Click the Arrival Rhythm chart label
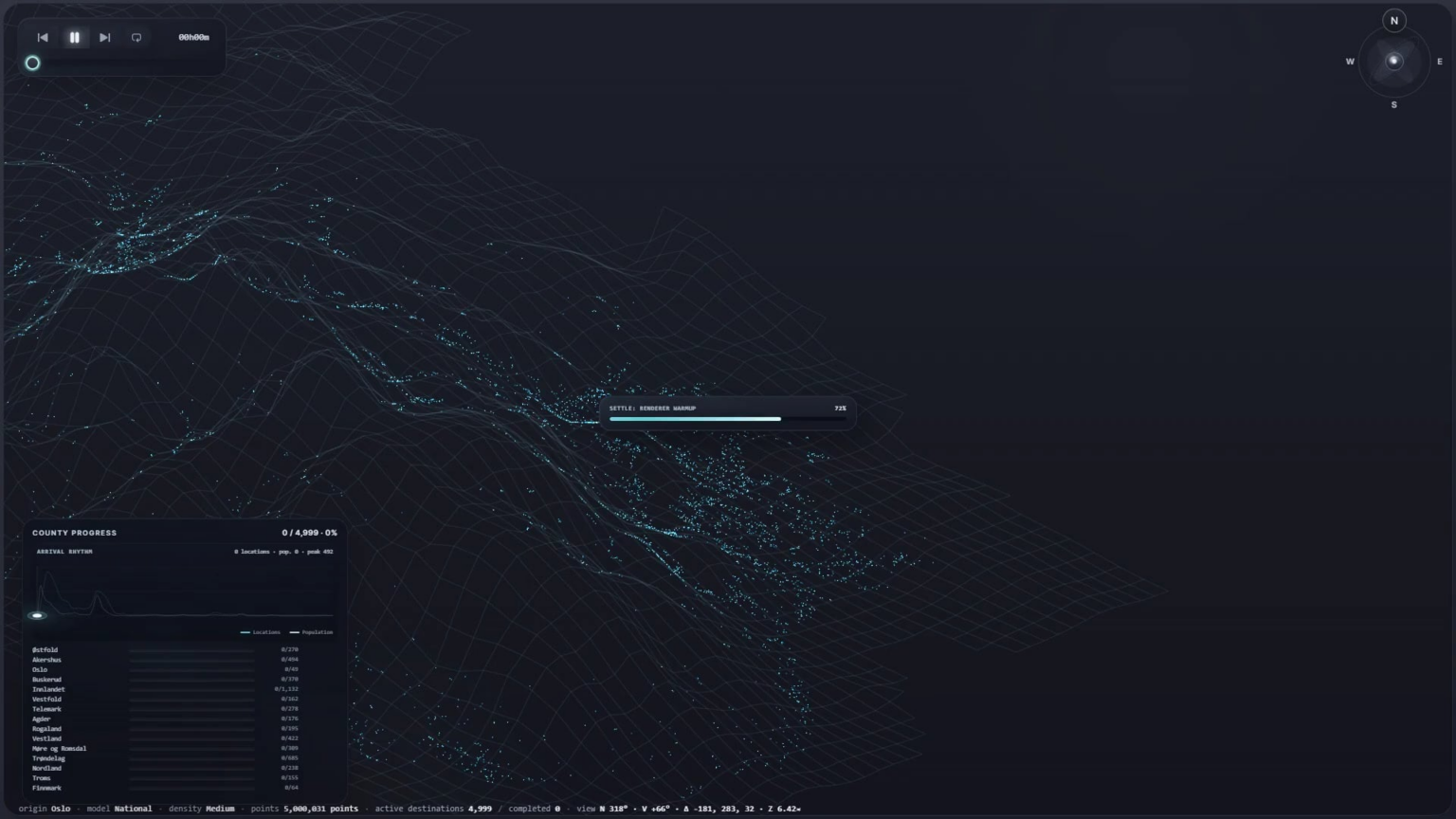Viewport: 1456px width, 819px height. (x=64, y=552)
